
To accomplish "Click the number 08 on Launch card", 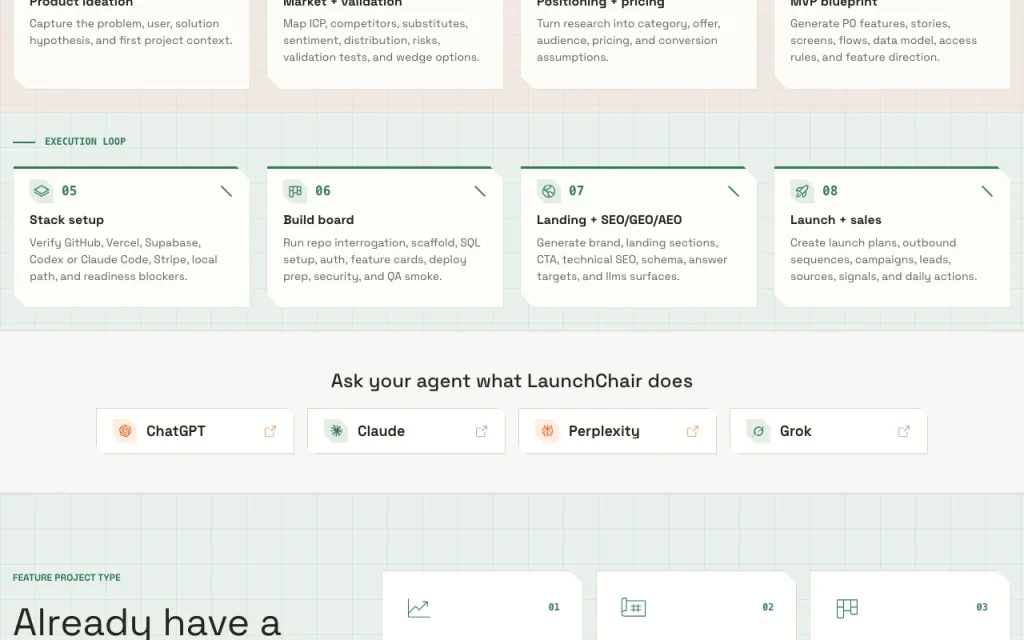I will click(x=829, y=191).
